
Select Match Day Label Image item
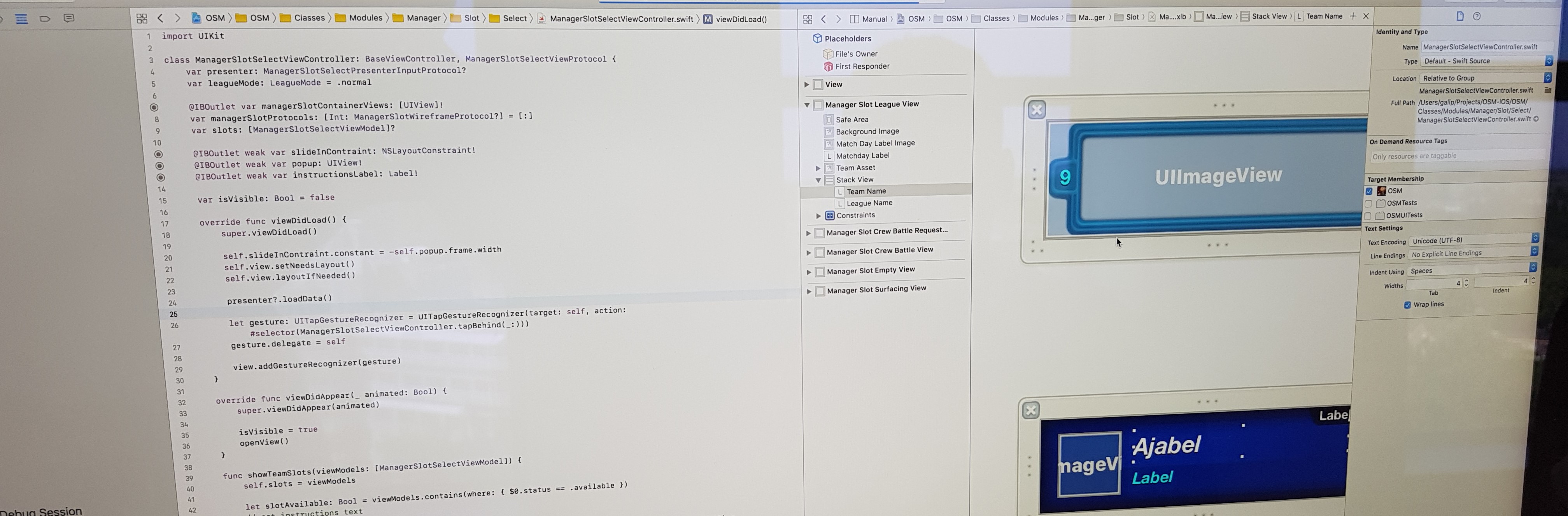(x=870, y=143)
